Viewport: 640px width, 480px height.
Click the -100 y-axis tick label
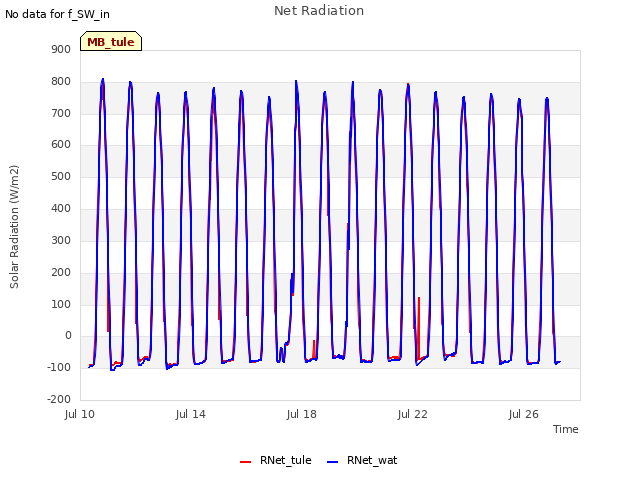point(59,367)
